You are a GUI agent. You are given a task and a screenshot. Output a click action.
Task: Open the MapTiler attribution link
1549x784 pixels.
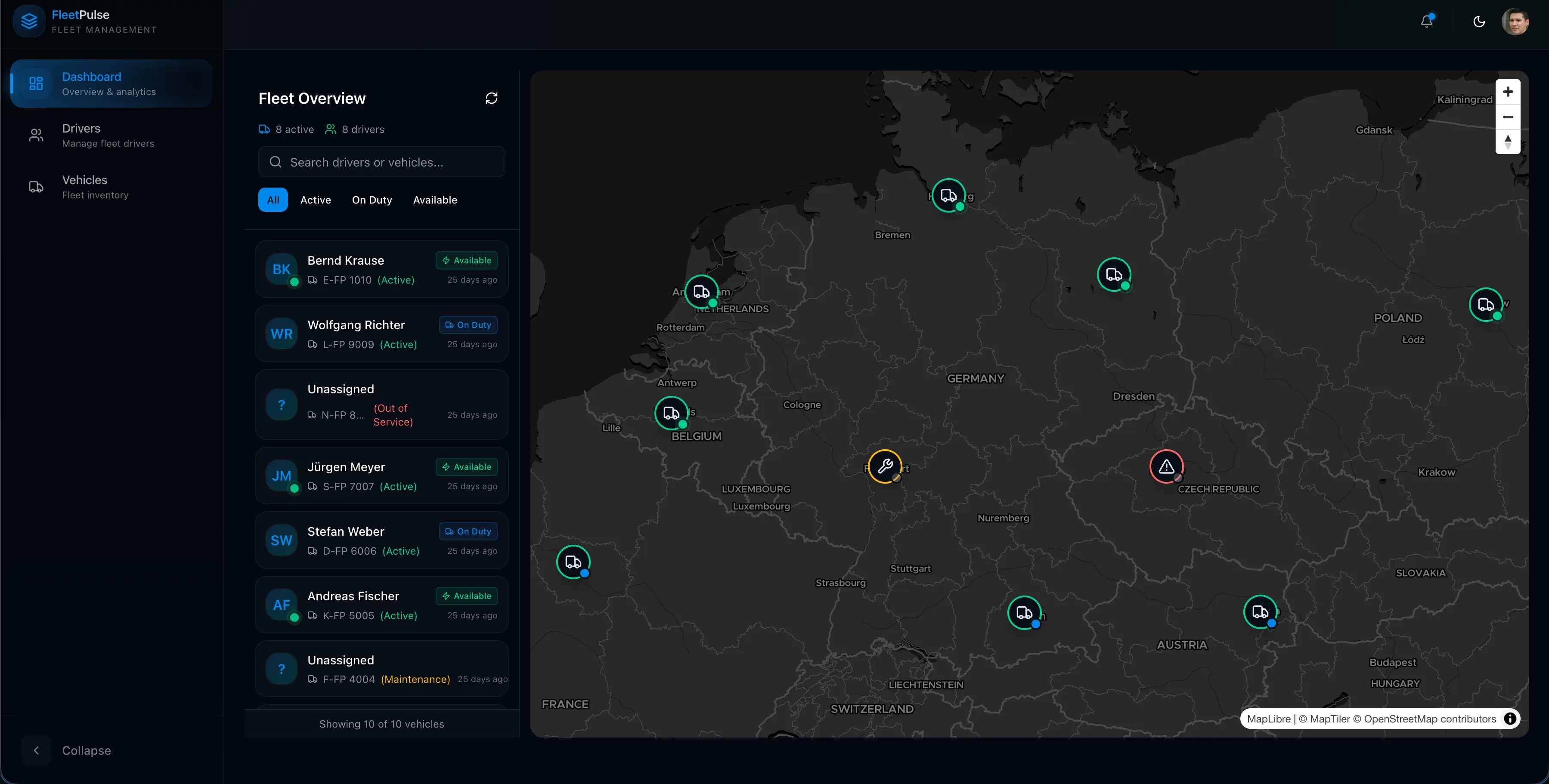(x=1329, y=719)
